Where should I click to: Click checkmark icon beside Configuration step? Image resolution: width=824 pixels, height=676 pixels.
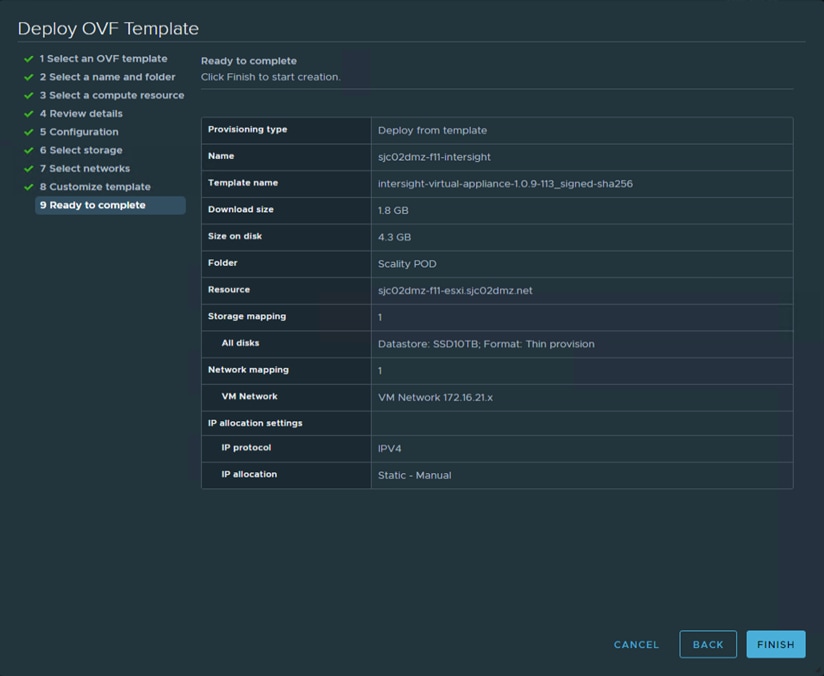coord(29,132)
